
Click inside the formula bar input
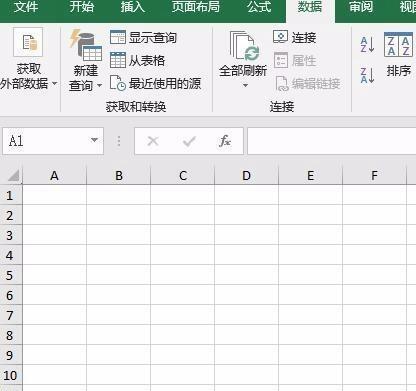pos(332,141)
